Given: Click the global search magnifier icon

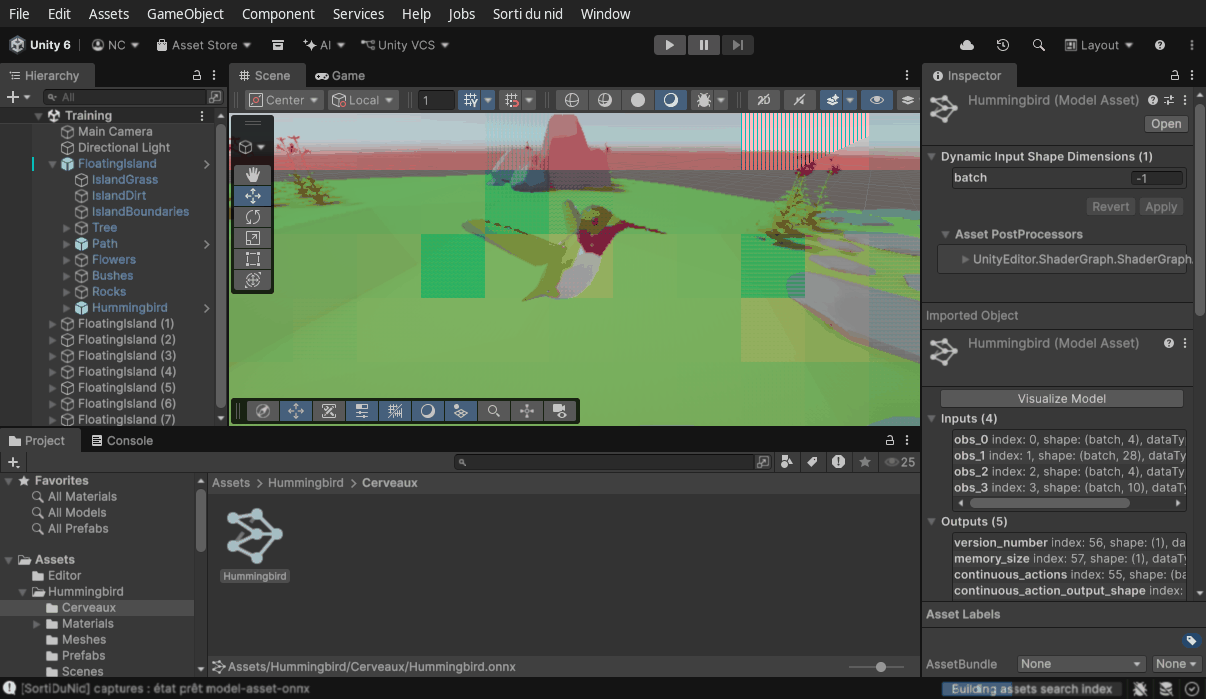Looking at the screenshot, I should tap(1039, 45).
